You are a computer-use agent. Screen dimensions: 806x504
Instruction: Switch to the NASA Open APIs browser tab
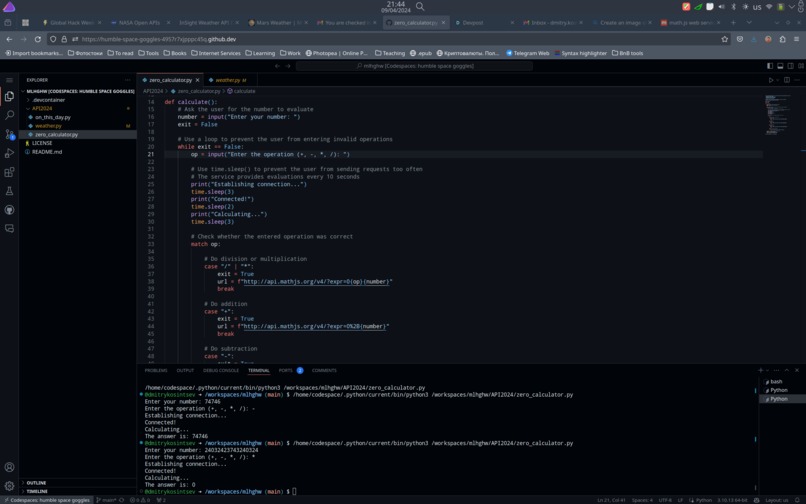tap(139, 23)
